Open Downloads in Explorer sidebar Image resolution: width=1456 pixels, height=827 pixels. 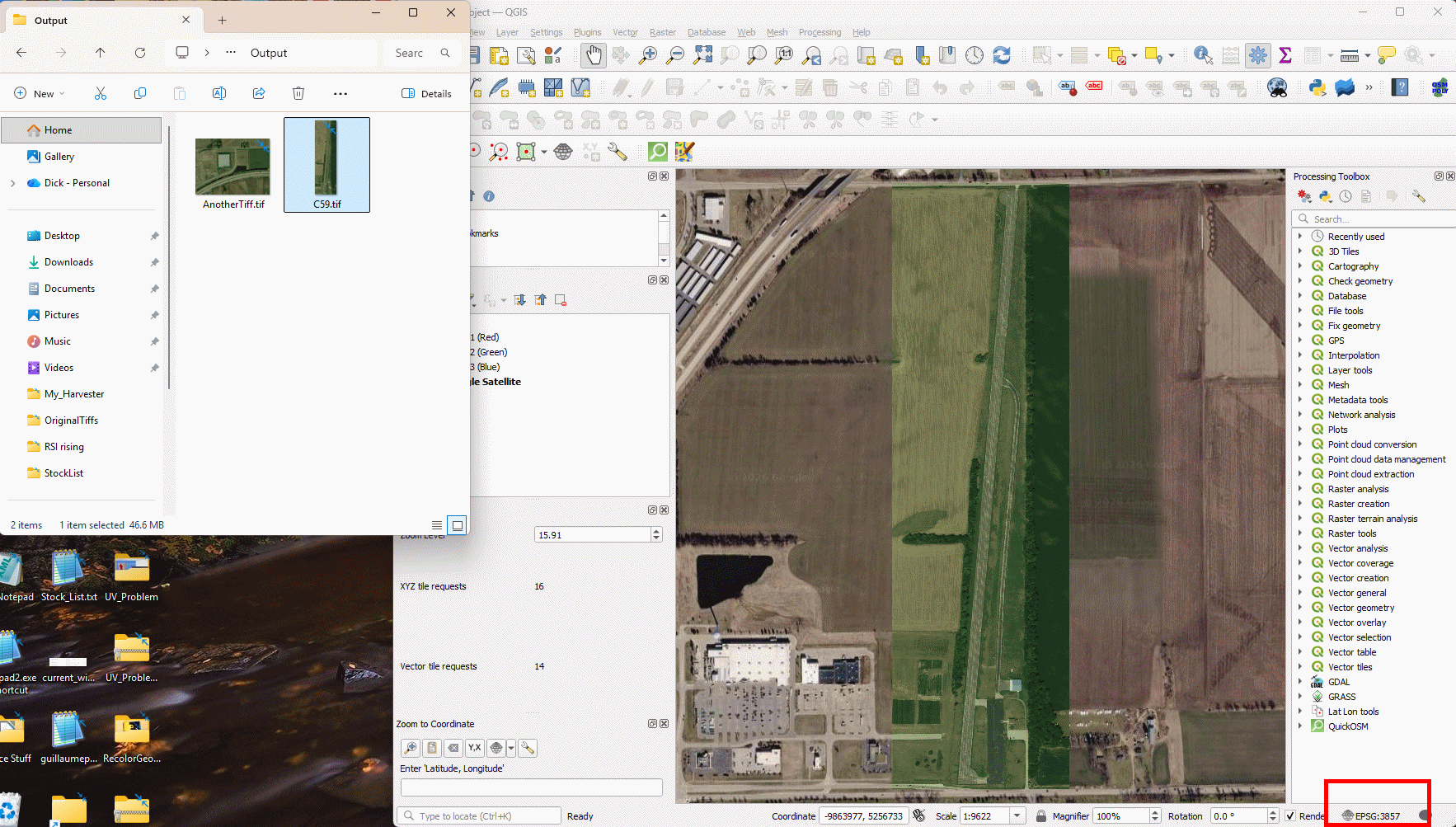[68, 262]
